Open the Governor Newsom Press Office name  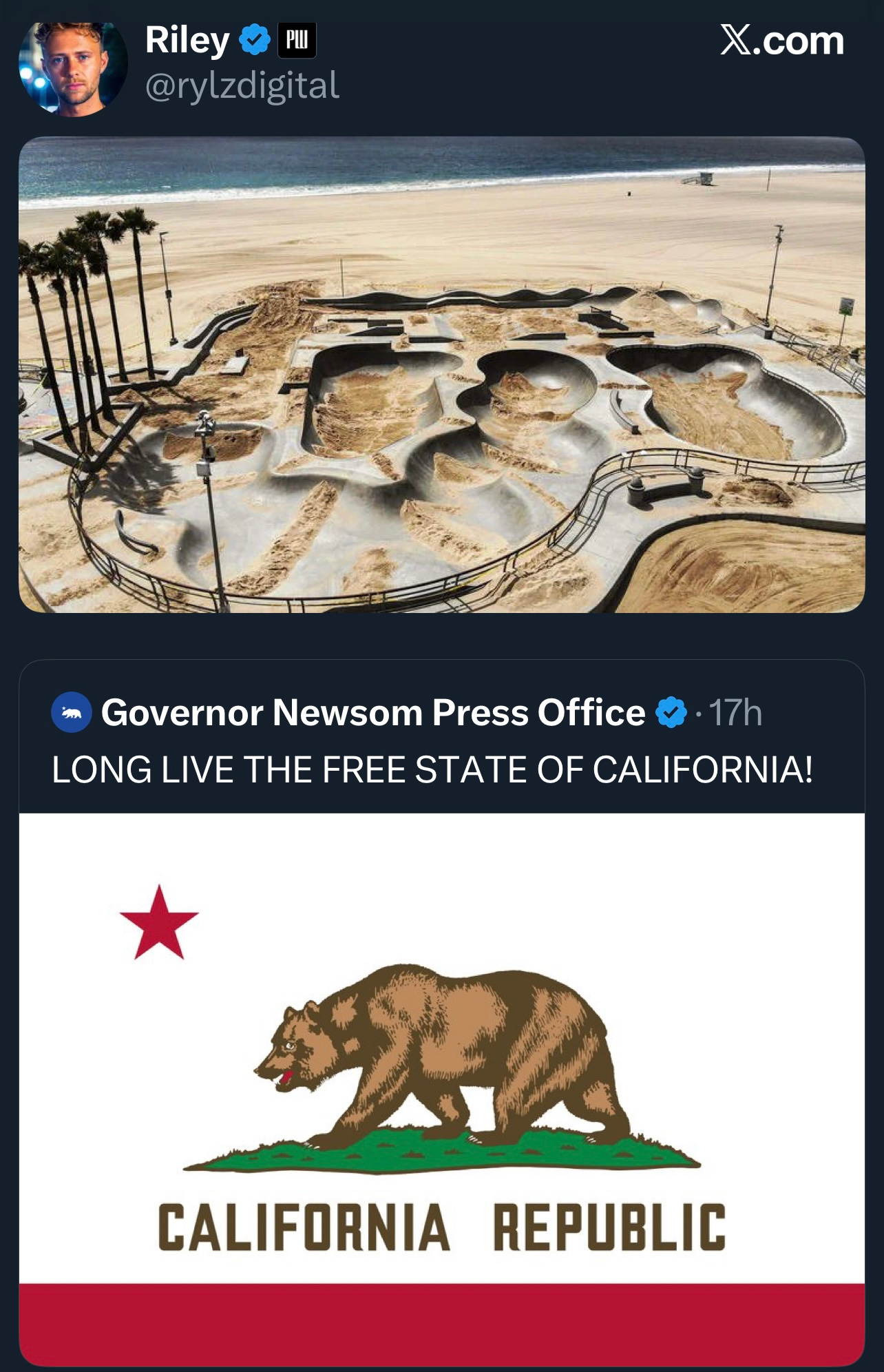[373, 712]
